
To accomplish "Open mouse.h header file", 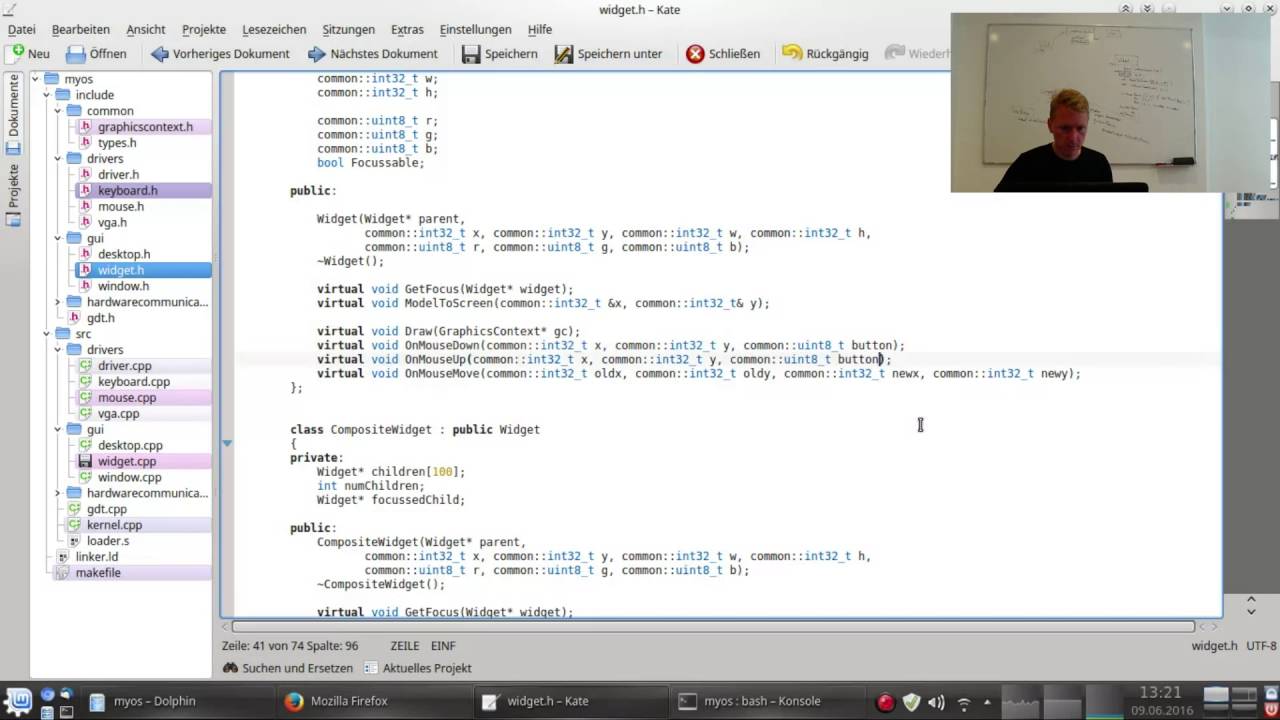I will click(x=120, y=207).
